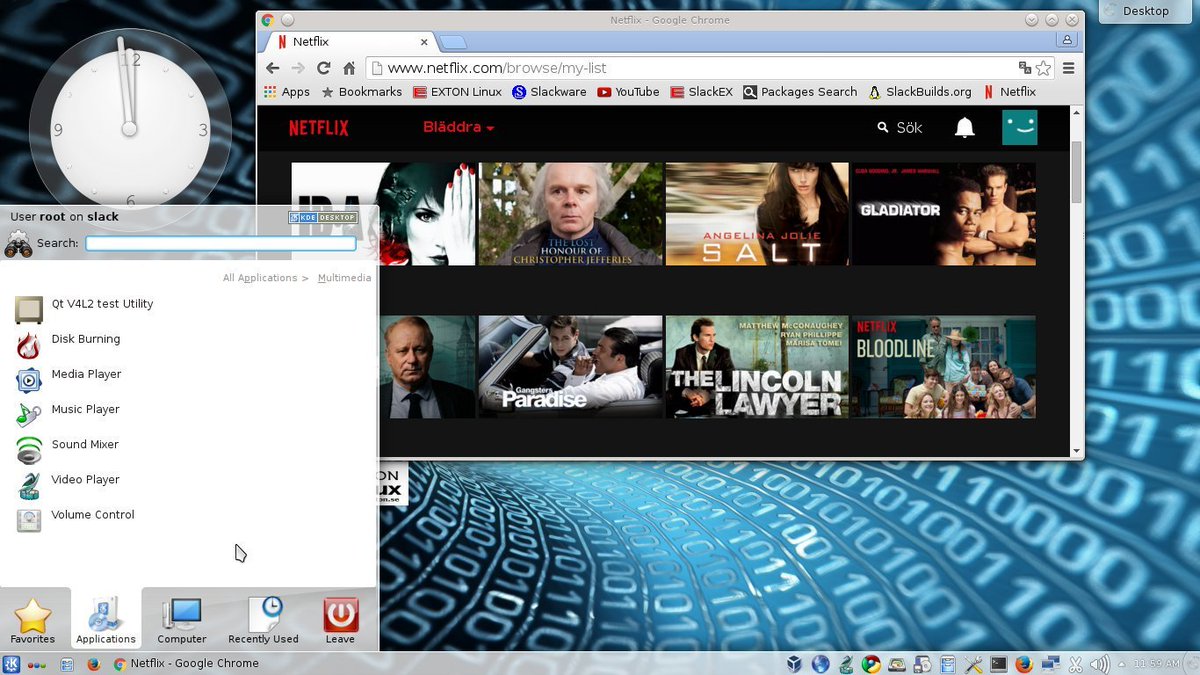Select the Applications launcher tab
Screen dimensions: 1200x675
pos(105,620)
